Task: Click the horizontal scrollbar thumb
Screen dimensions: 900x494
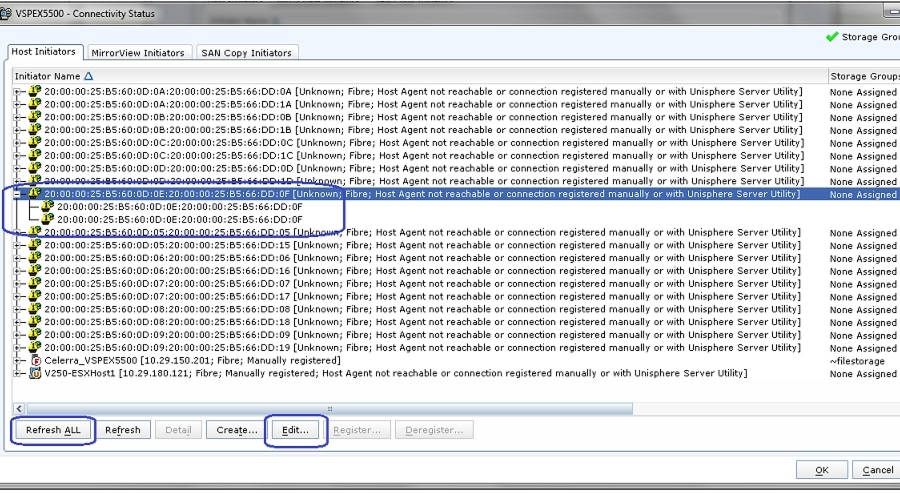Action: (x=329, y=409)
